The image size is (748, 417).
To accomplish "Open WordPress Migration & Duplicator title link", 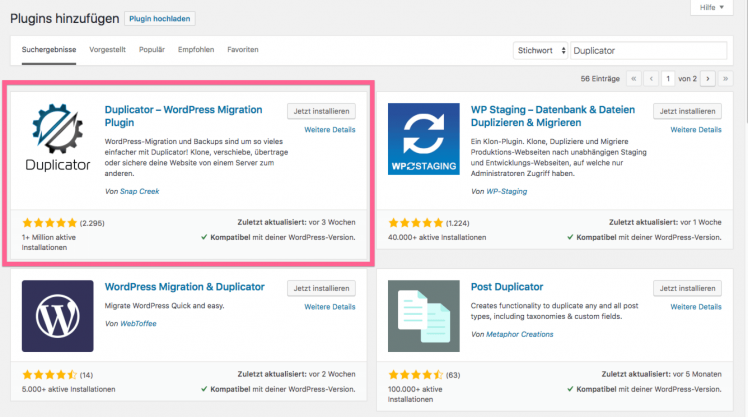I will coord(185,287).
